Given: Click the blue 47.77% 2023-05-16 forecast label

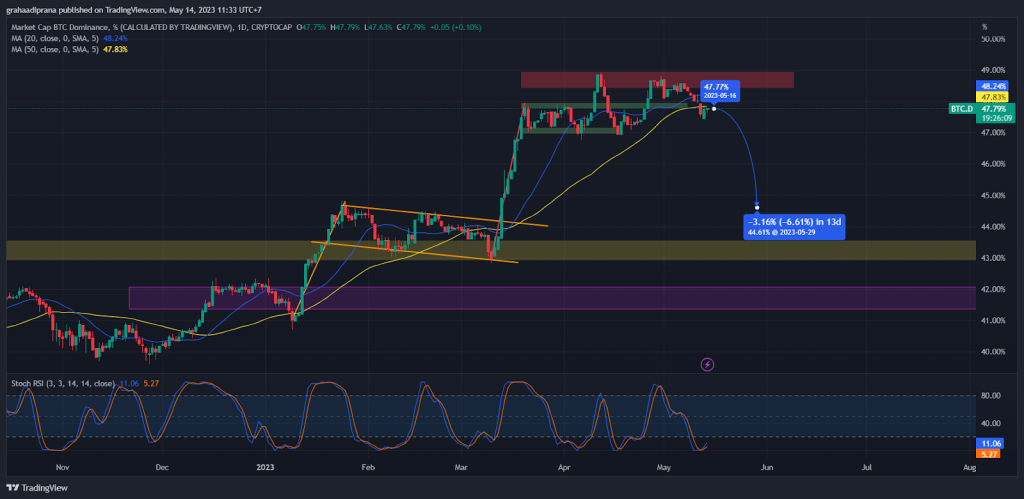Looking at the screenshot, I should pyautogui.click(x=720, y=90).
